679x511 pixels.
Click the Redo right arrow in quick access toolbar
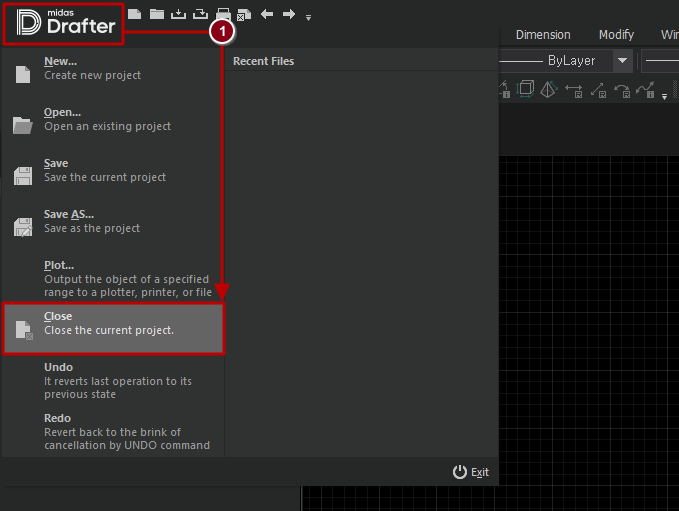coord(289,14)
